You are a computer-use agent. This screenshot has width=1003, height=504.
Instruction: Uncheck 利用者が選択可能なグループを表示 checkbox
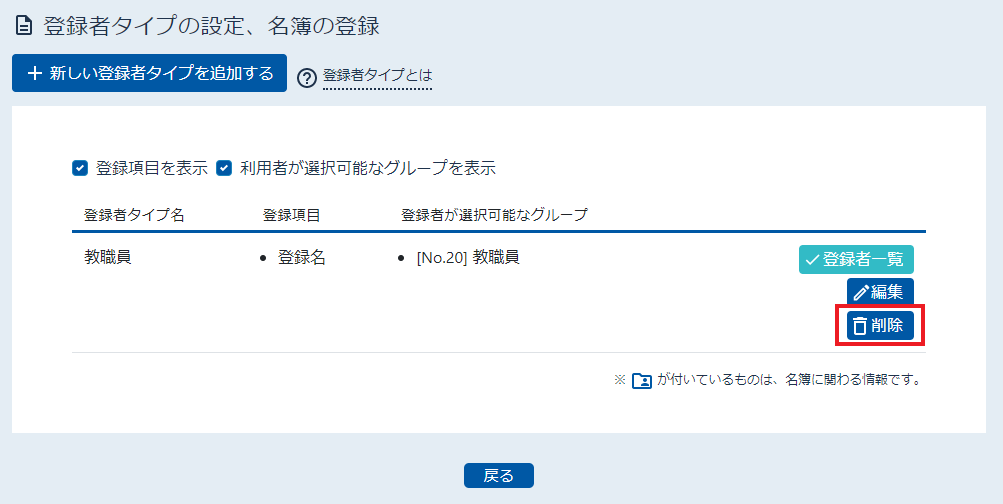(224, 168)
